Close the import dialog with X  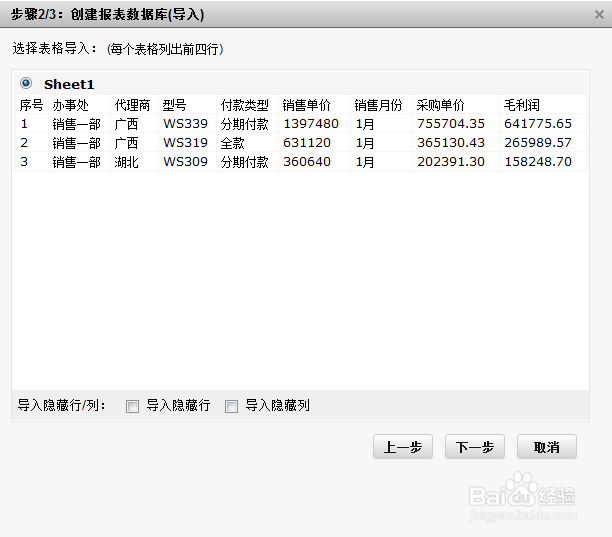pyautogui.click(x=599, y=15)
